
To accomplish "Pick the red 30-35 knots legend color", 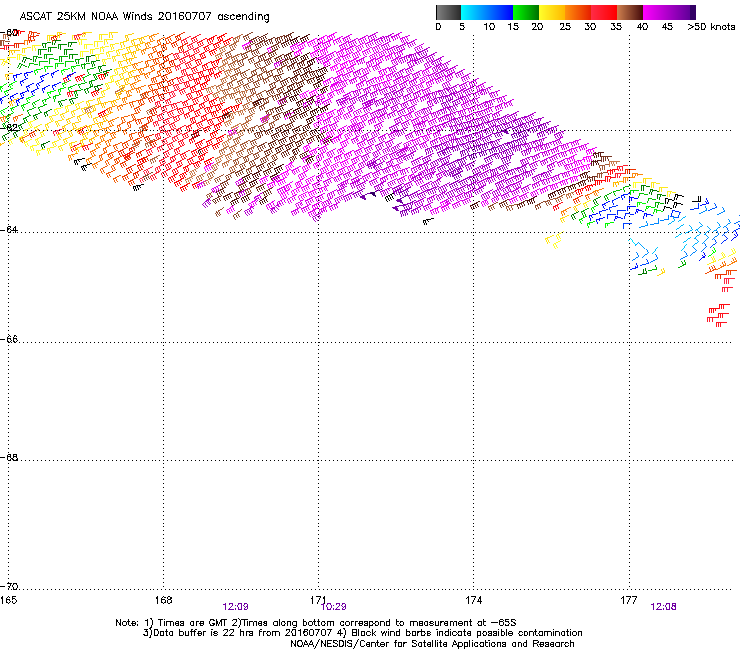I will pyautogui.click(x=604, y=12).
